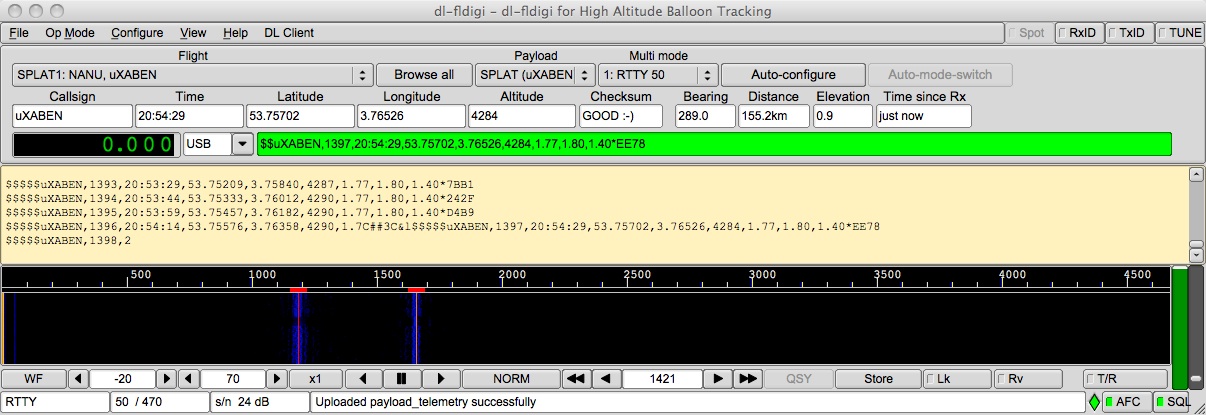The image size is (1206, 415).
Task: Click the Elevation field 0.9
Action: [843, 116]
